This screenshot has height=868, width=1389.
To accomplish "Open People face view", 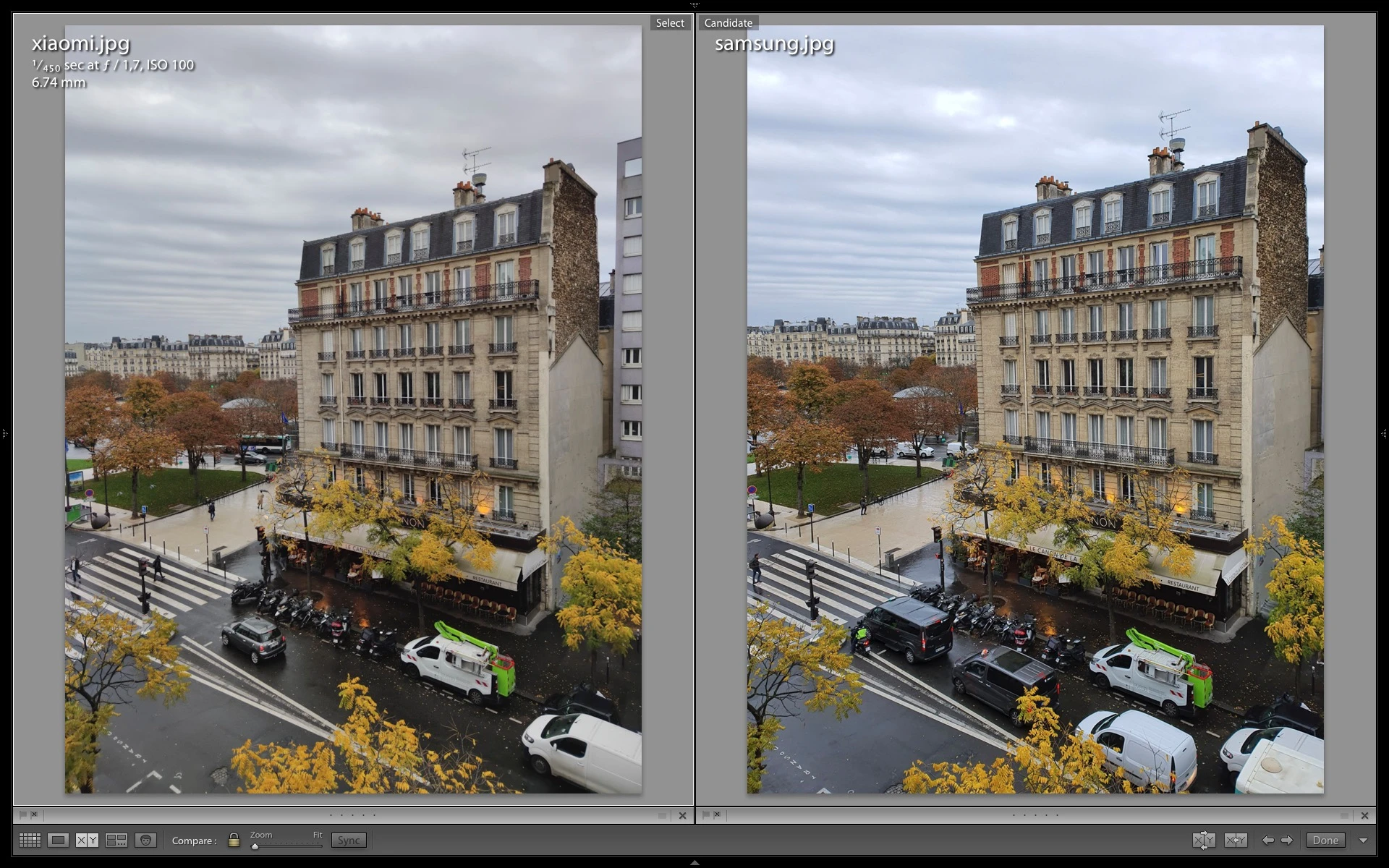I will click(x=145, y=840).
